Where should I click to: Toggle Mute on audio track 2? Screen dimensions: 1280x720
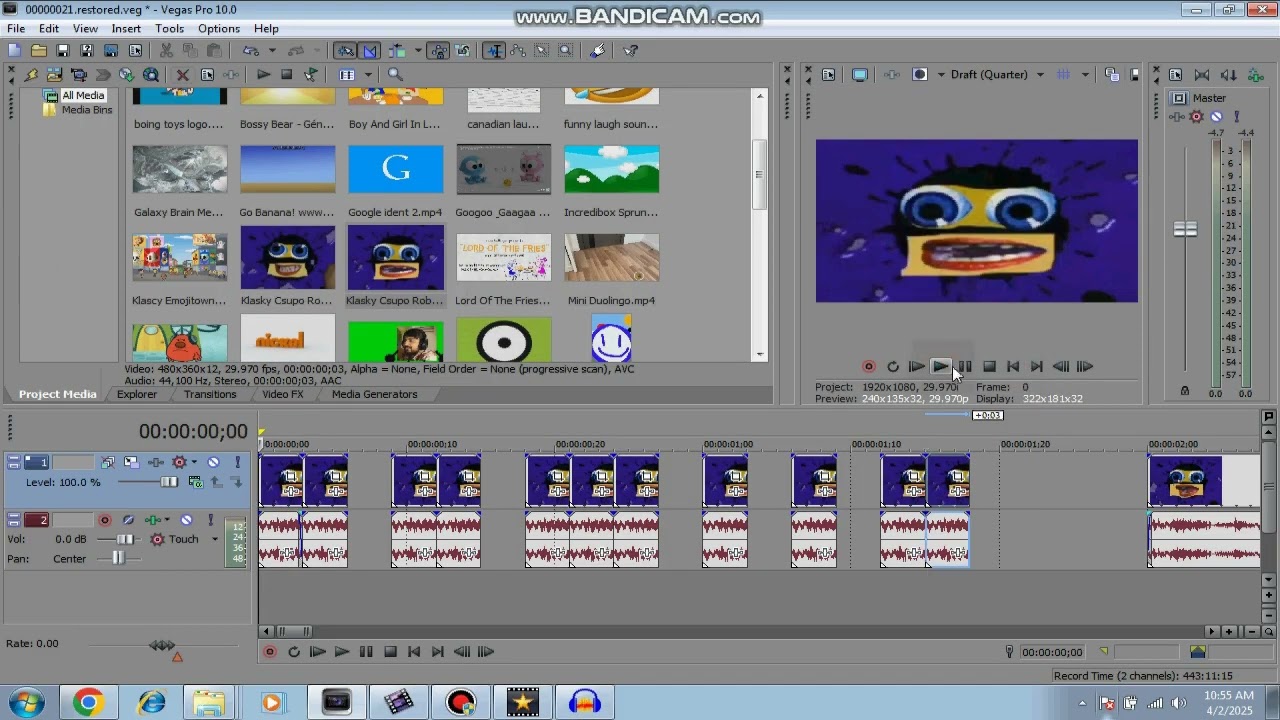click(186, 520)
